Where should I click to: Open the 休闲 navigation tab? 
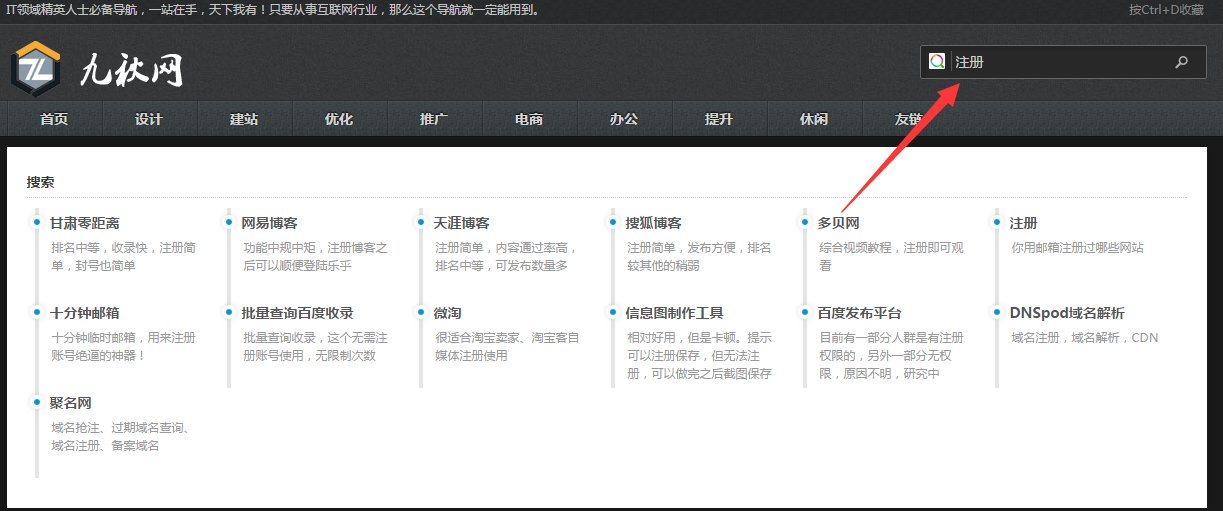[814, 119]
